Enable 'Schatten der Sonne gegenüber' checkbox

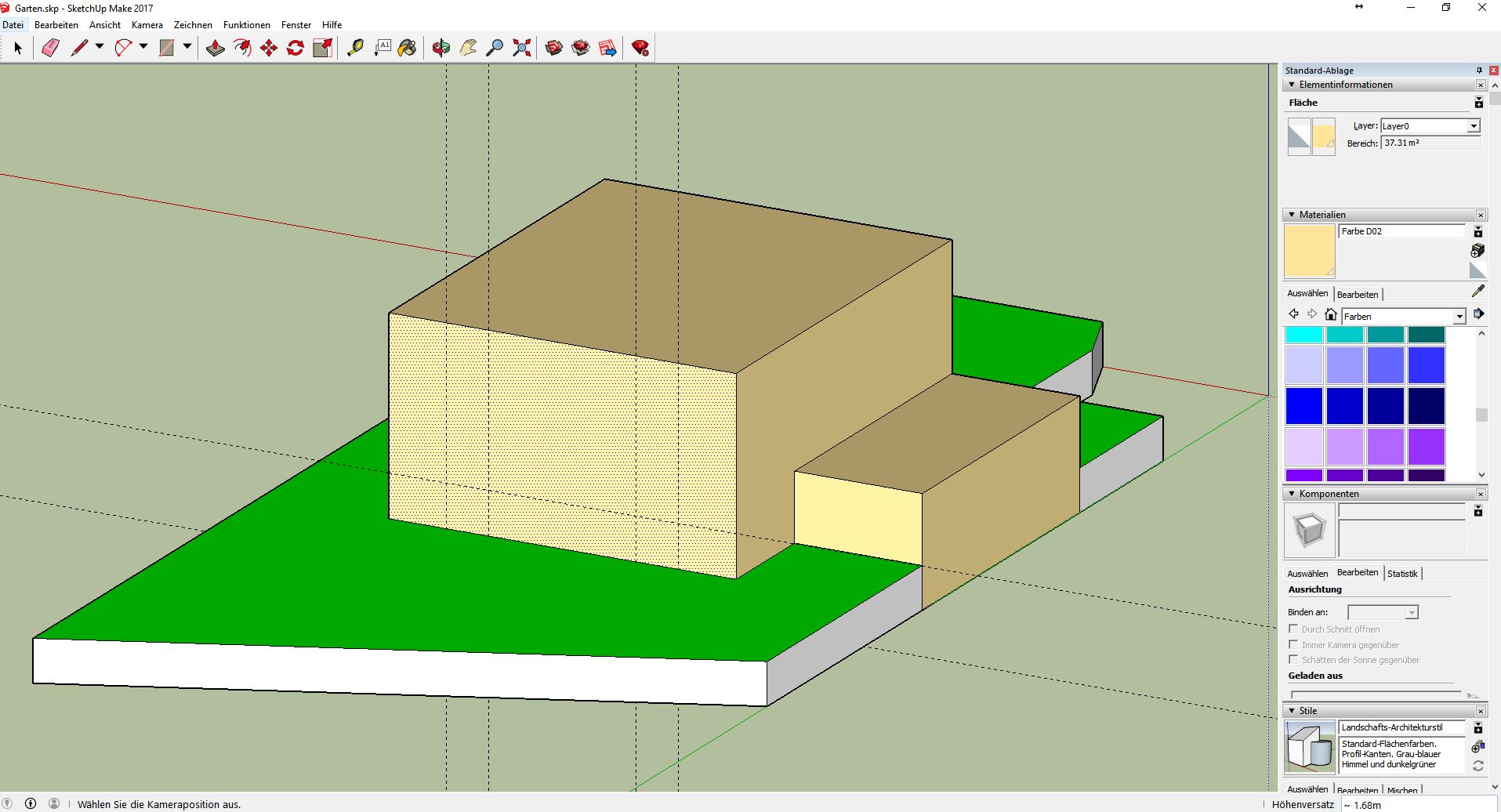[x=1293, y=659]
